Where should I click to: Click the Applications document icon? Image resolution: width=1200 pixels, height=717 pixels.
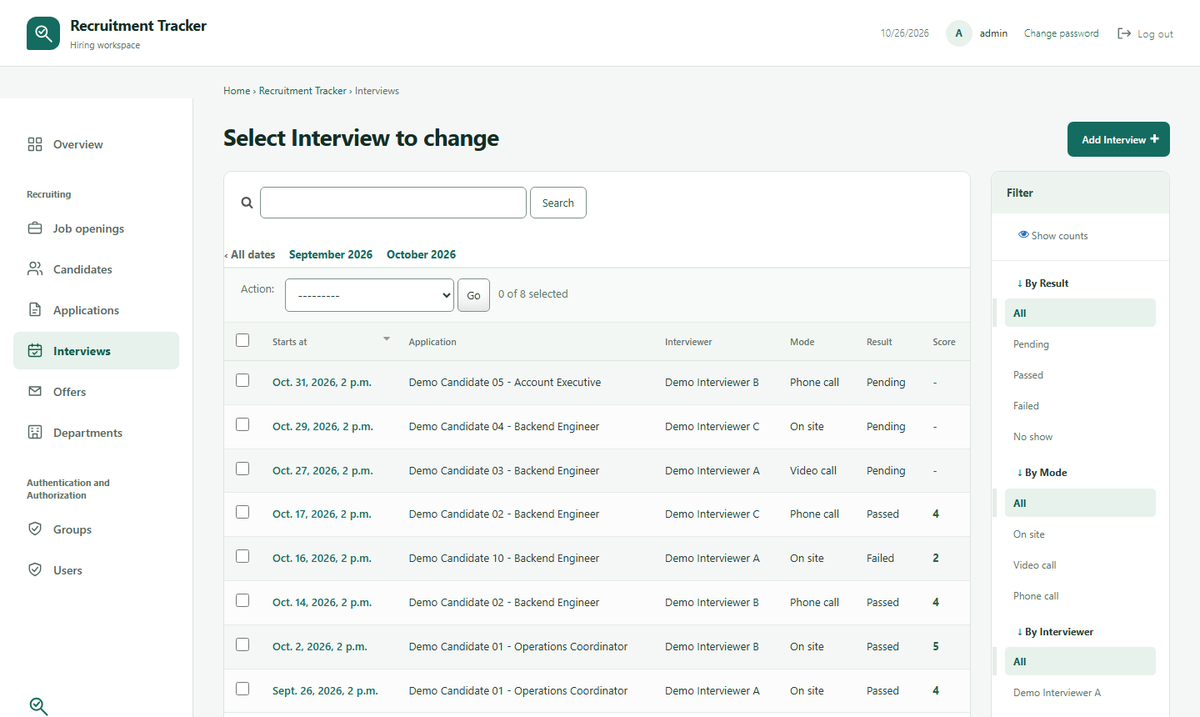[x=35, y=310]
